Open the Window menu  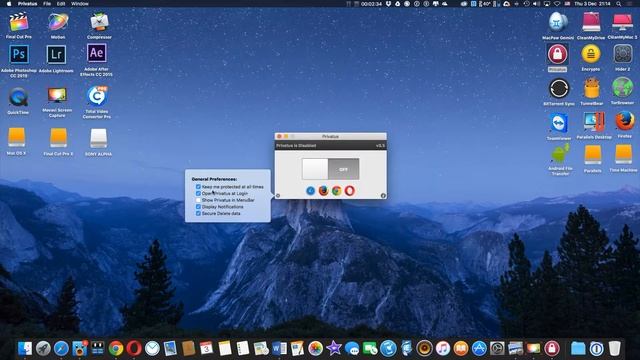[80, 4]
